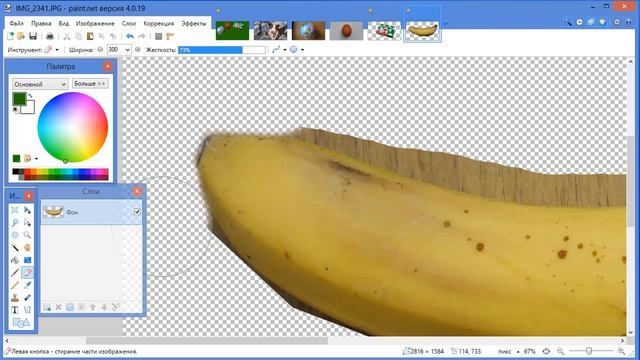Toggle the rulers display icon in toolbar

click(x=170, y=36)
